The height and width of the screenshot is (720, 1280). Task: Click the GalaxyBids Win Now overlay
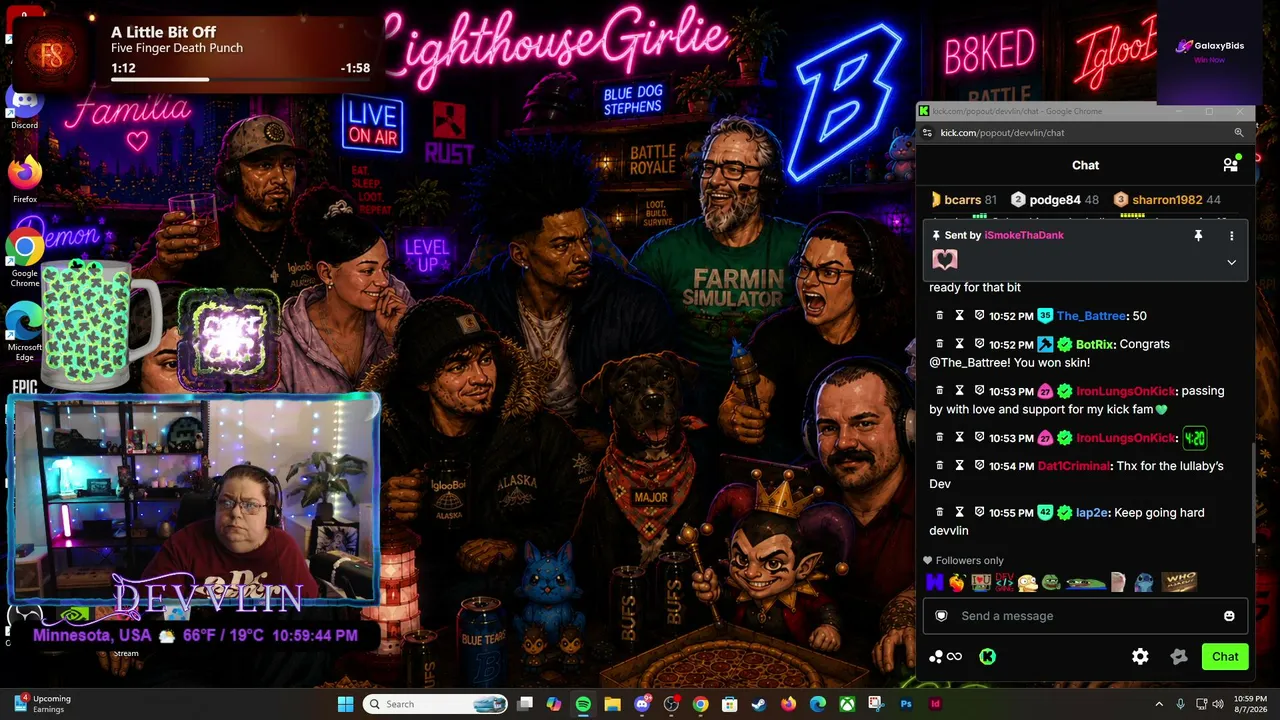[1210, 52]
